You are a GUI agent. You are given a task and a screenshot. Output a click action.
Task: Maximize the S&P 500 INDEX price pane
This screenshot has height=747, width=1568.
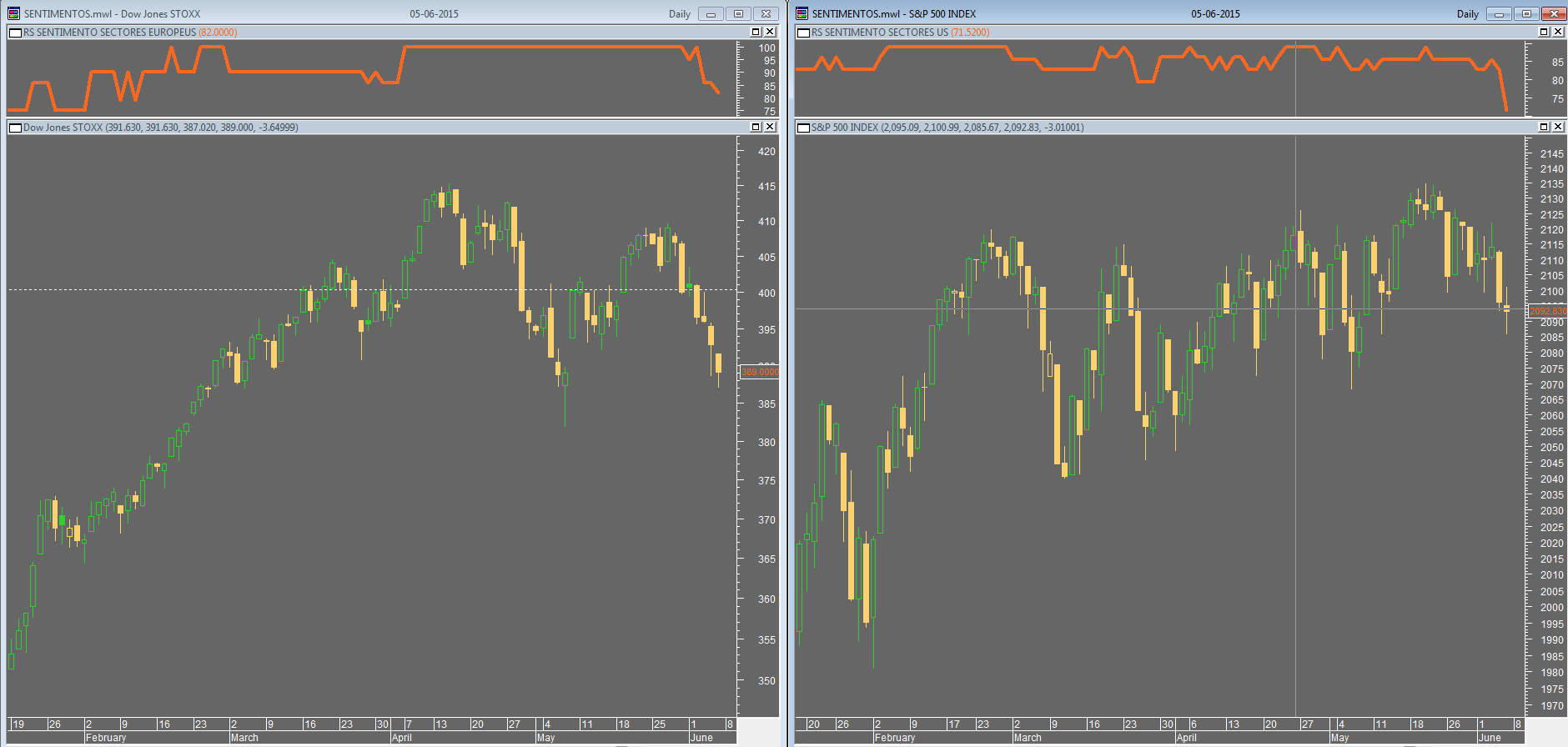[1544, 127]
